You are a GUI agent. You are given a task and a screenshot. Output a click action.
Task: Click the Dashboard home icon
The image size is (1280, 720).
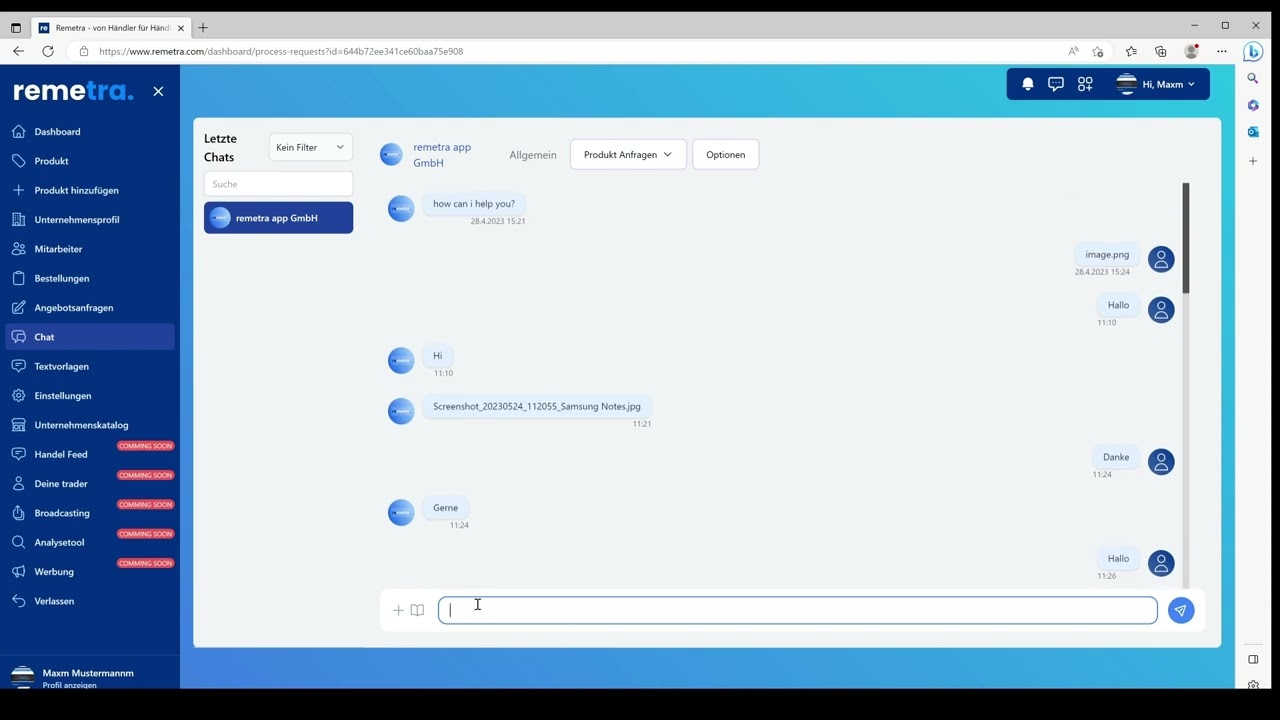[x=18, y=131]
